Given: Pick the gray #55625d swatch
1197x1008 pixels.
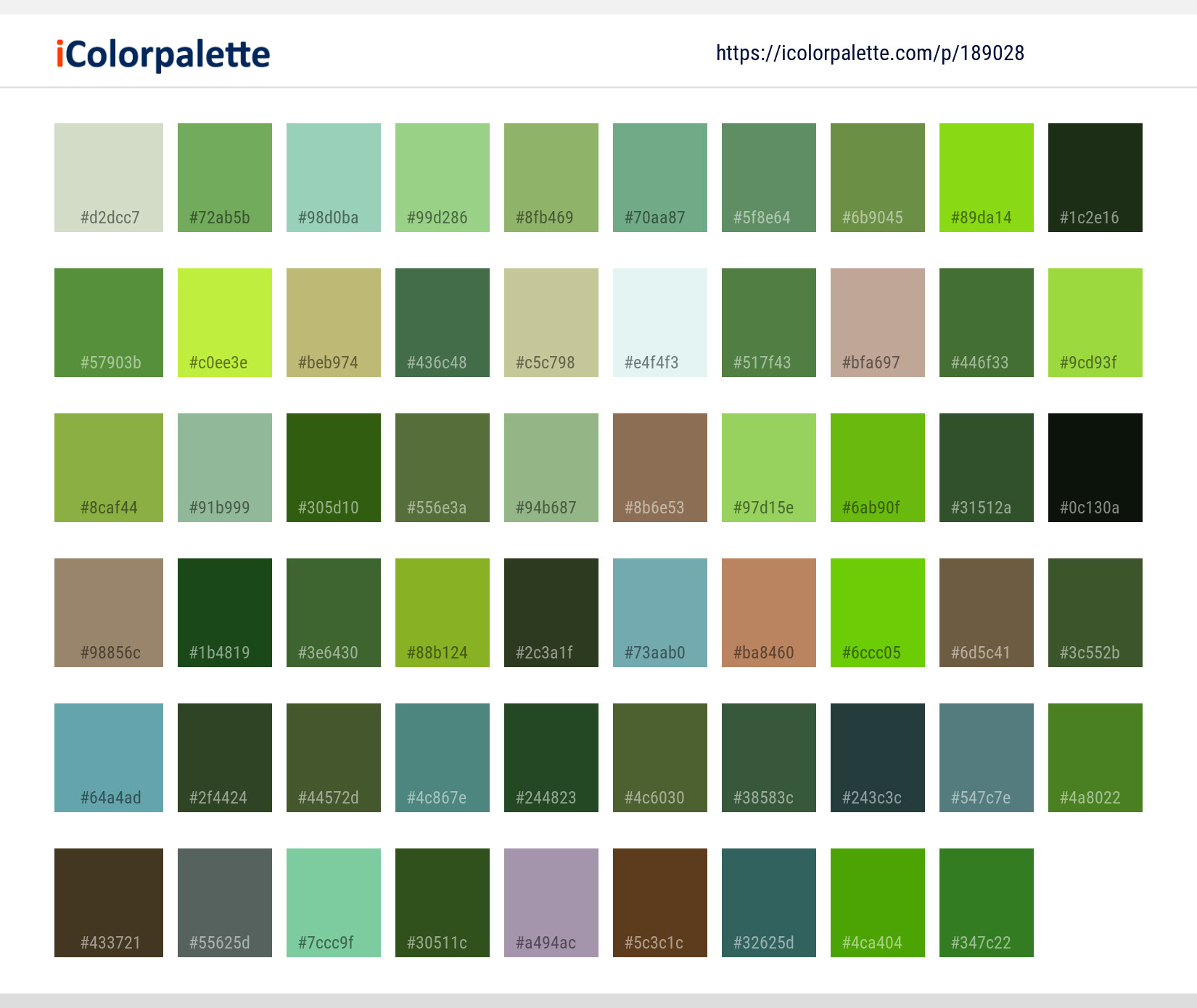Looking at the screenshot, I should coord(225,903).
